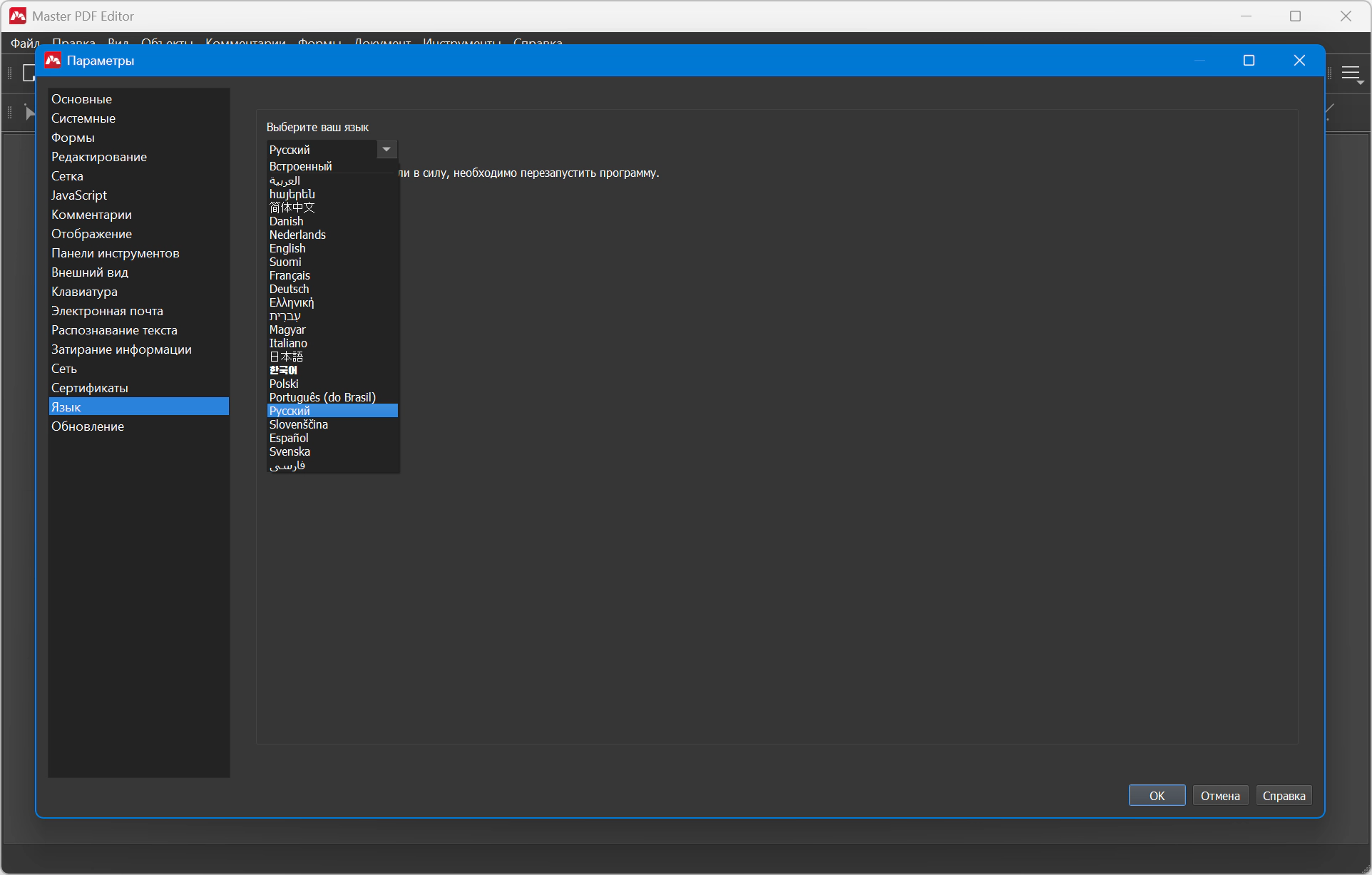
Task: Select Polski from the dropdown
Action: [x=332, y=384]
